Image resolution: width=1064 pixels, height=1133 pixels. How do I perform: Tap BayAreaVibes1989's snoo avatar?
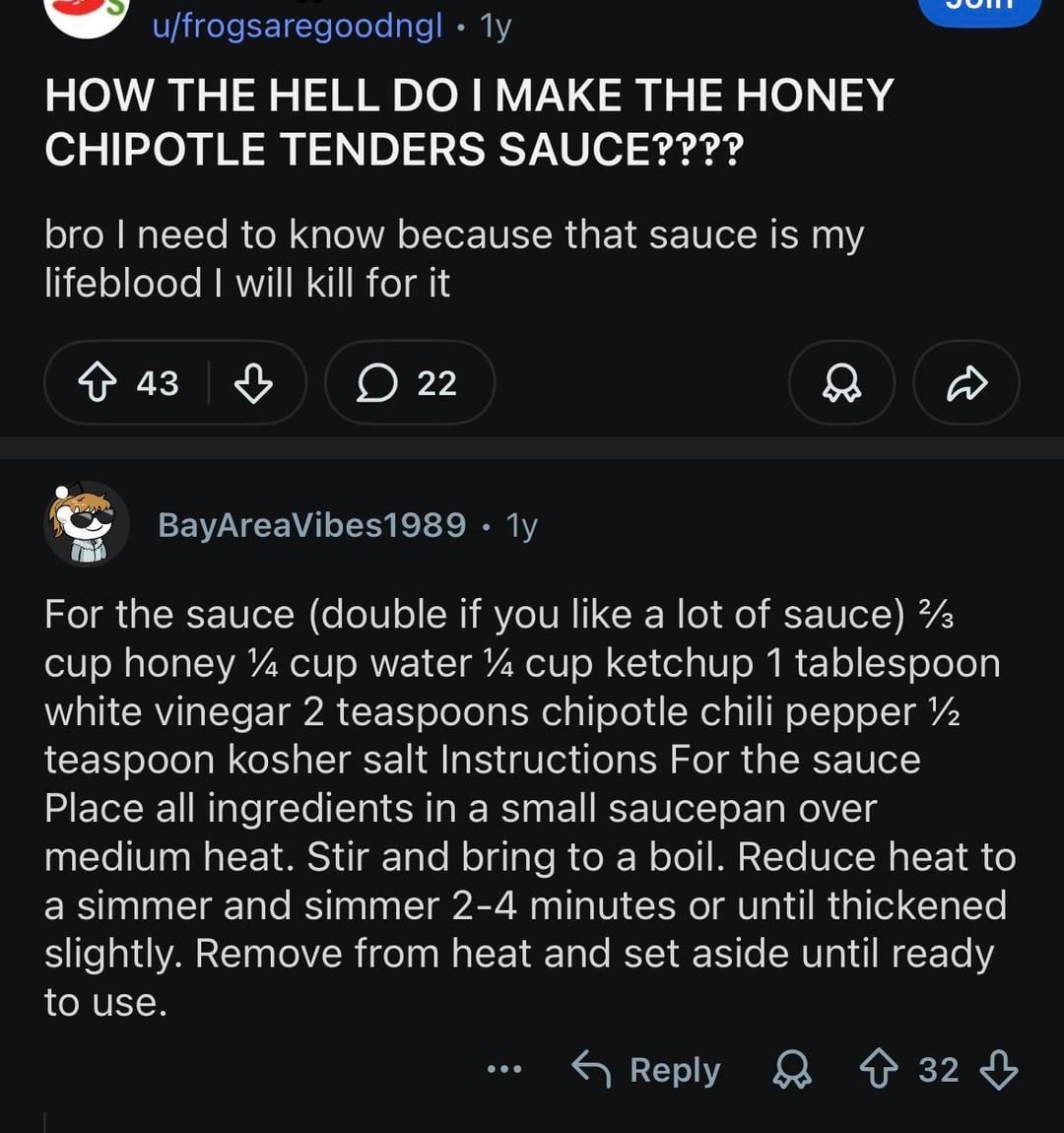[x=87, y=523]
